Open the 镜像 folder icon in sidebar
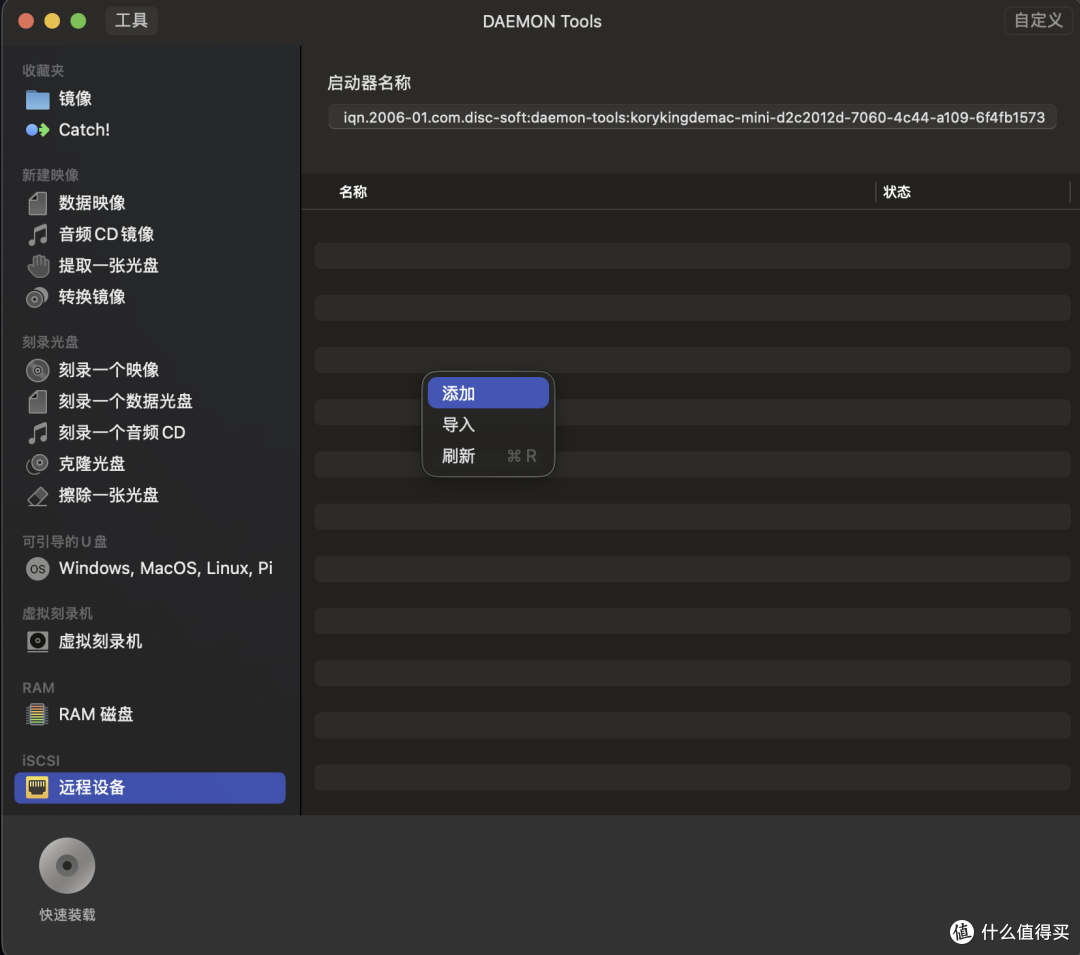This screenshot has height=955, width=1080. [x=37, y=99]
